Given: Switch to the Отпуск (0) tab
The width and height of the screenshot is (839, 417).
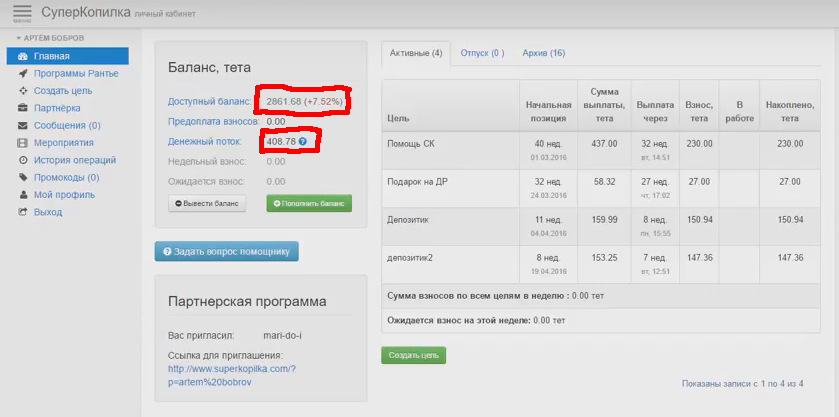Looking at the screenshot, I should pos(482,53).
